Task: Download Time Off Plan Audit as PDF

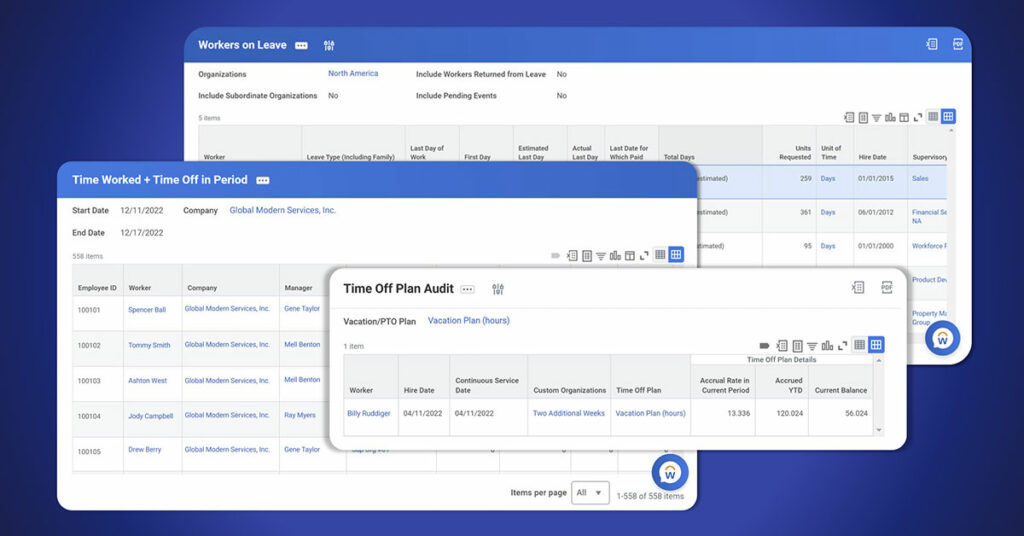Action: [886, 287]
